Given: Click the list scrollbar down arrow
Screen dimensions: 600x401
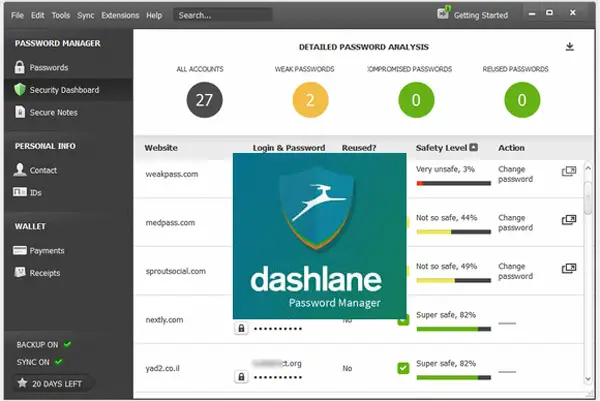Looking at the screenshot, I should [588, 379].
